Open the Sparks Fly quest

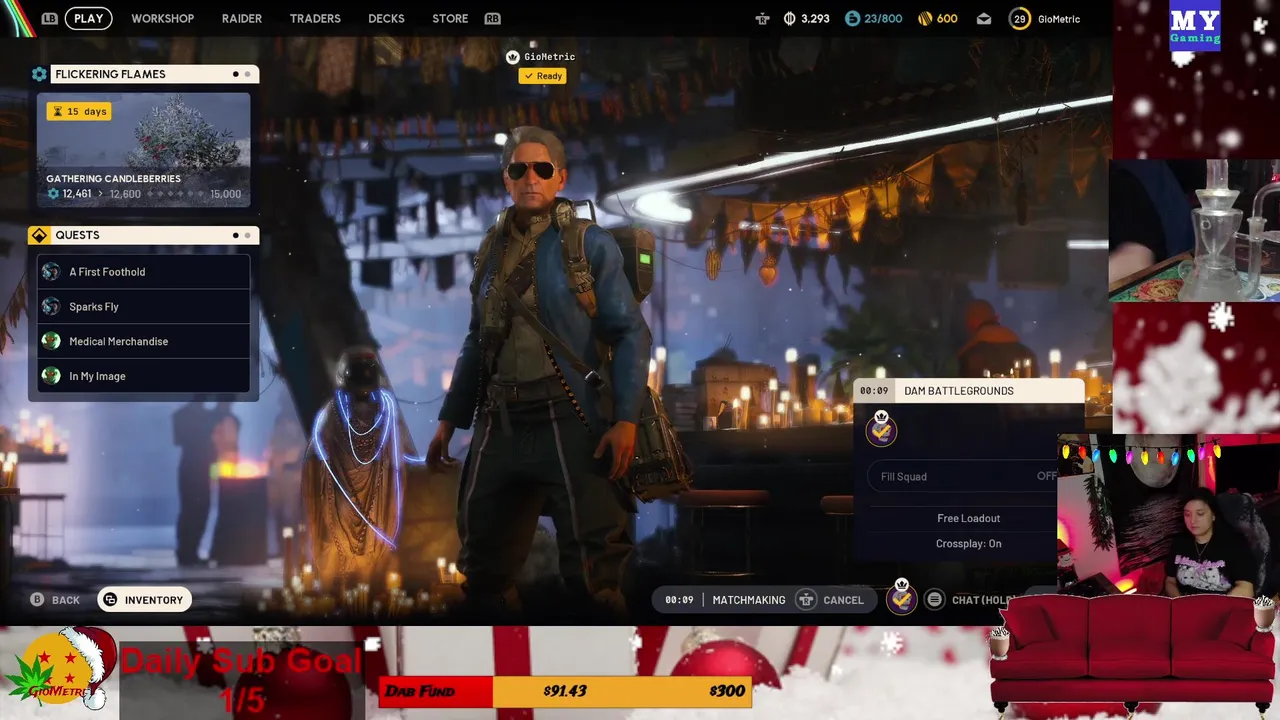(144, 307)
